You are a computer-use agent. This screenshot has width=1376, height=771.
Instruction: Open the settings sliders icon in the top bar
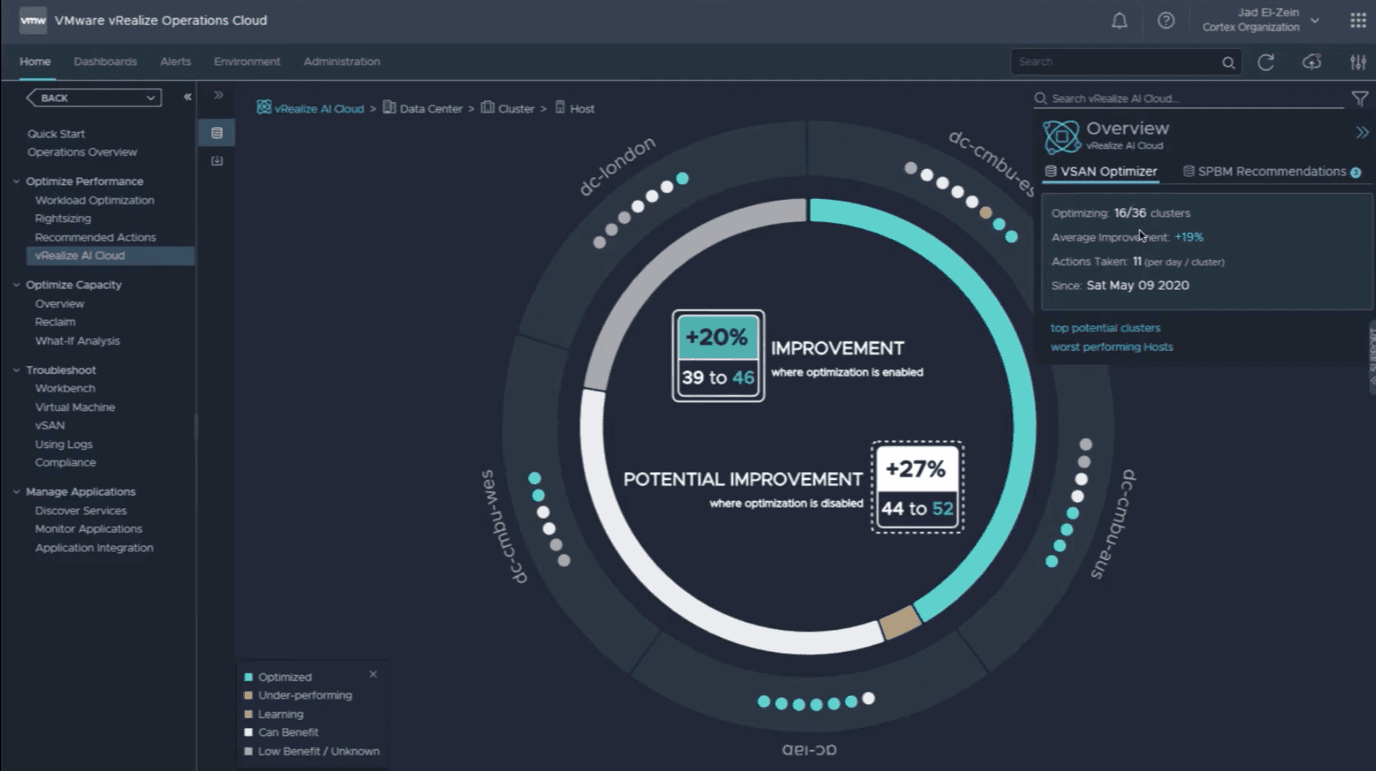pyautogui.click(x=1358, y=62)
